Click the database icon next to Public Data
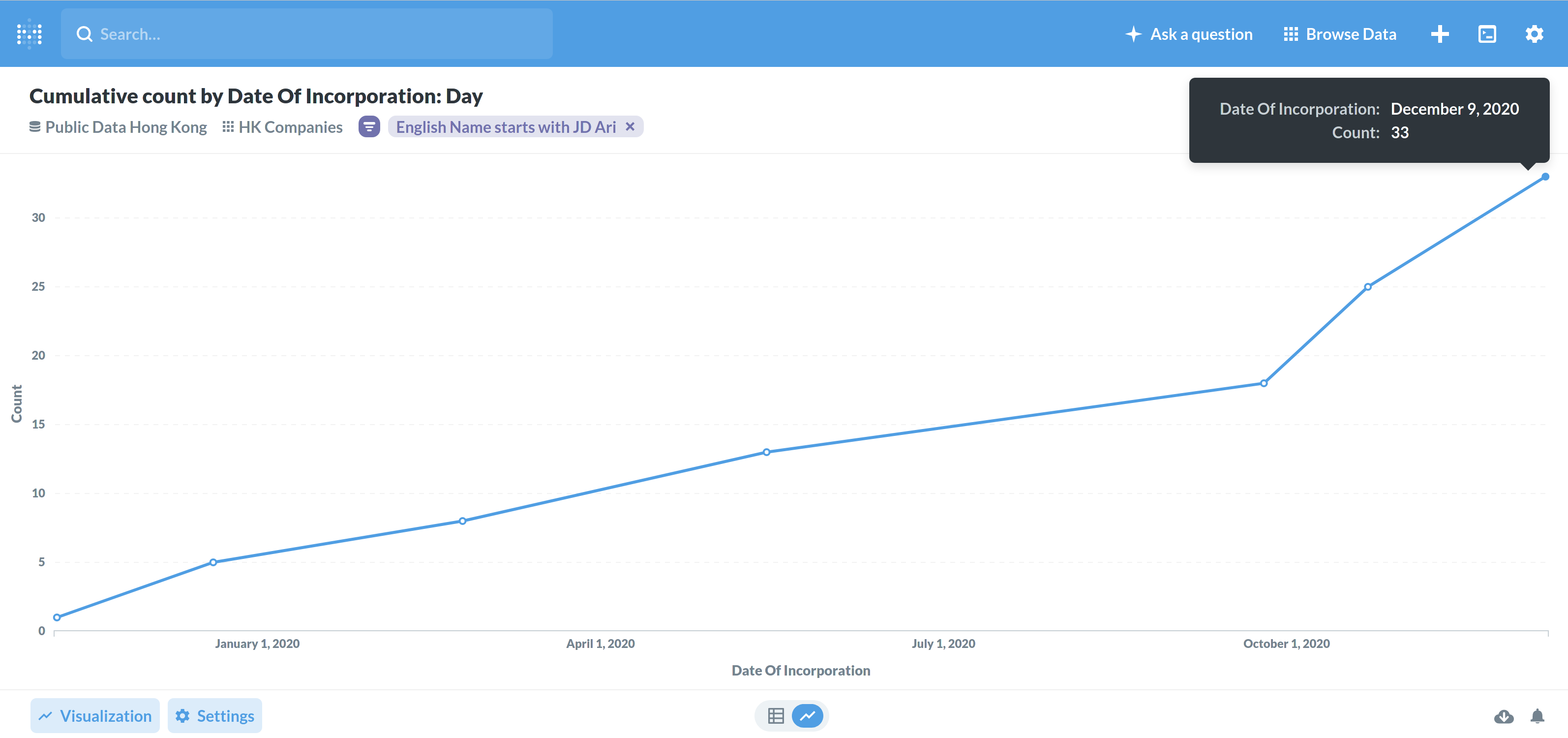1568x738 pixels. [x=35, y=126]
